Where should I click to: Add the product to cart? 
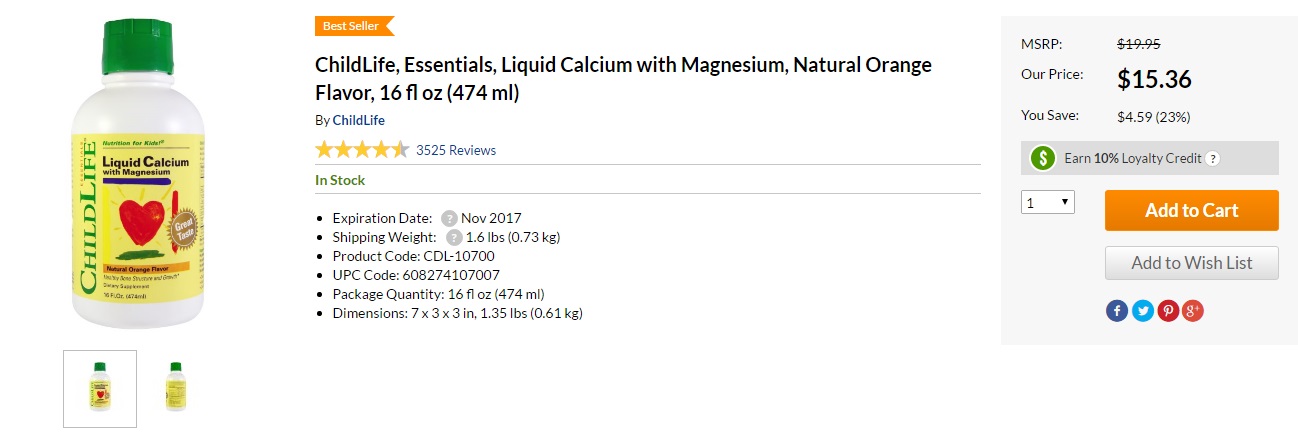[1192, 210]
